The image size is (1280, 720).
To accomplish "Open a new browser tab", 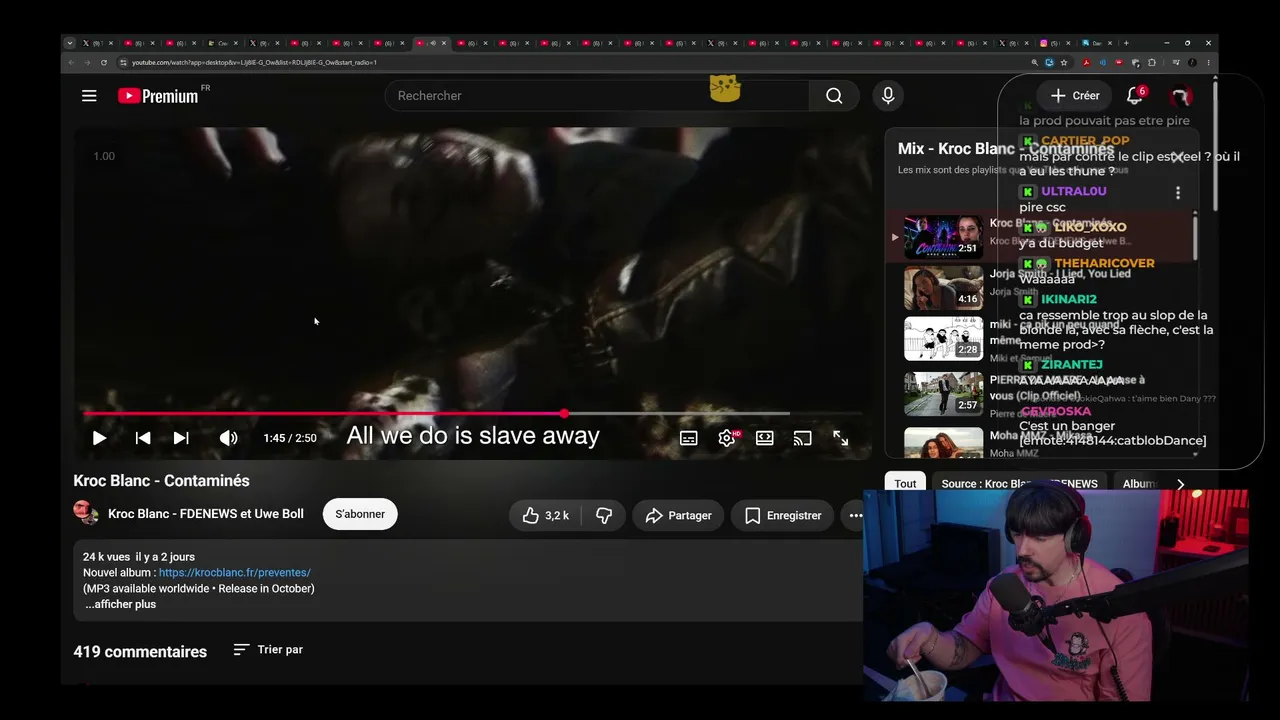I will [x=1126, y=43].
